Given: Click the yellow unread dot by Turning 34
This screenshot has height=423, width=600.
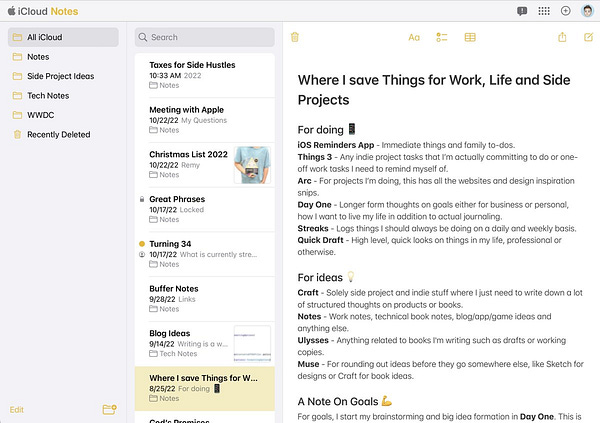Looking at the screenshot, I should point(142,243).
